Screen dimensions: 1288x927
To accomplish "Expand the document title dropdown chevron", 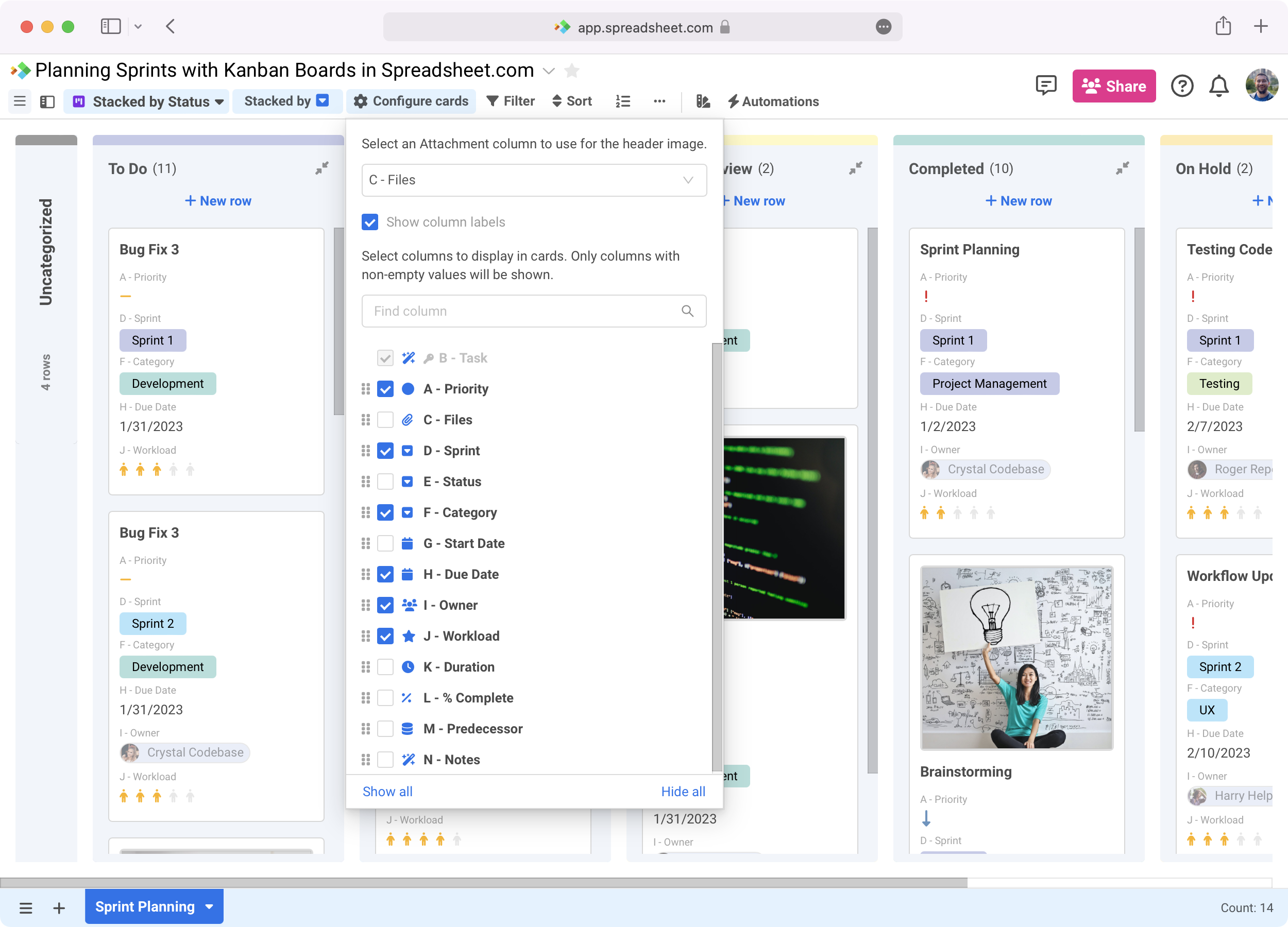I will (549, 72).
